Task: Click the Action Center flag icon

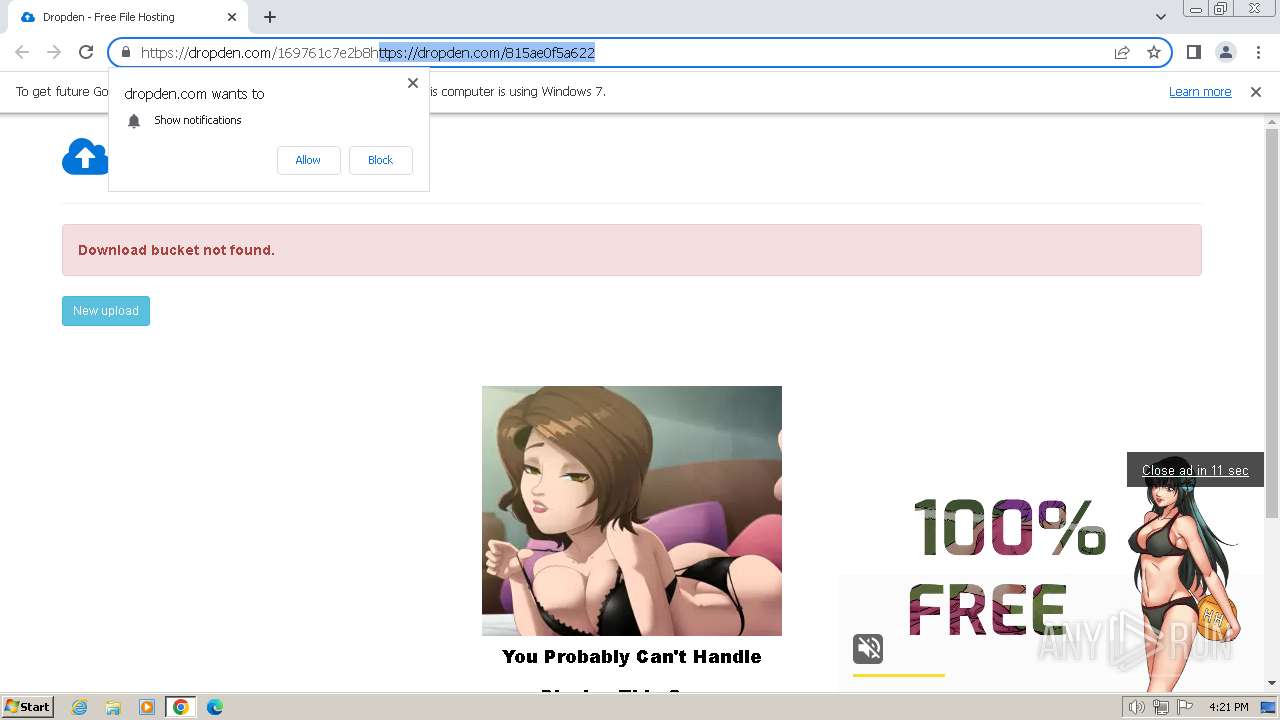Action: [x=1184, y=707]
